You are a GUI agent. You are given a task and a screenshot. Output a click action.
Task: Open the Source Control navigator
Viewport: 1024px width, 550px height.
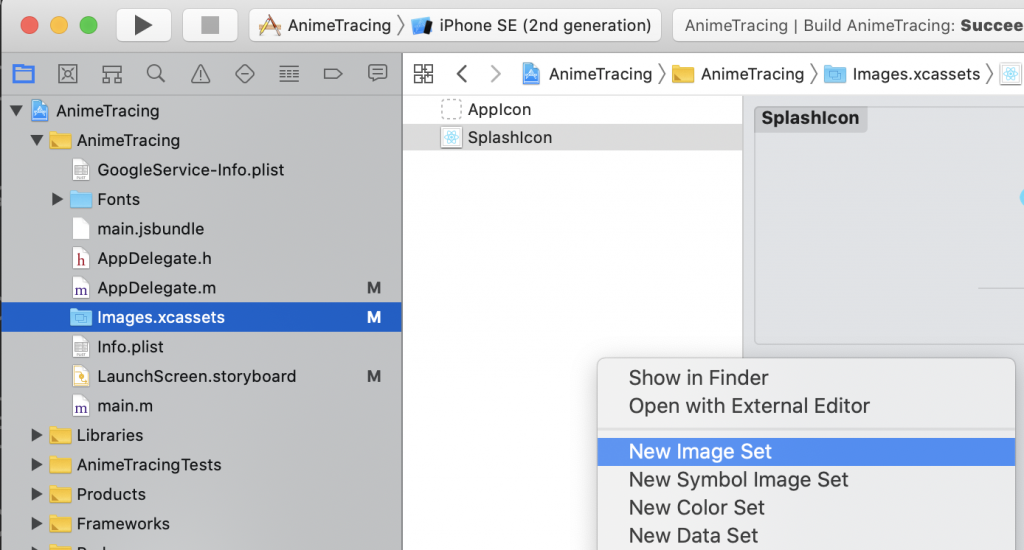click(x=68, y=74)
